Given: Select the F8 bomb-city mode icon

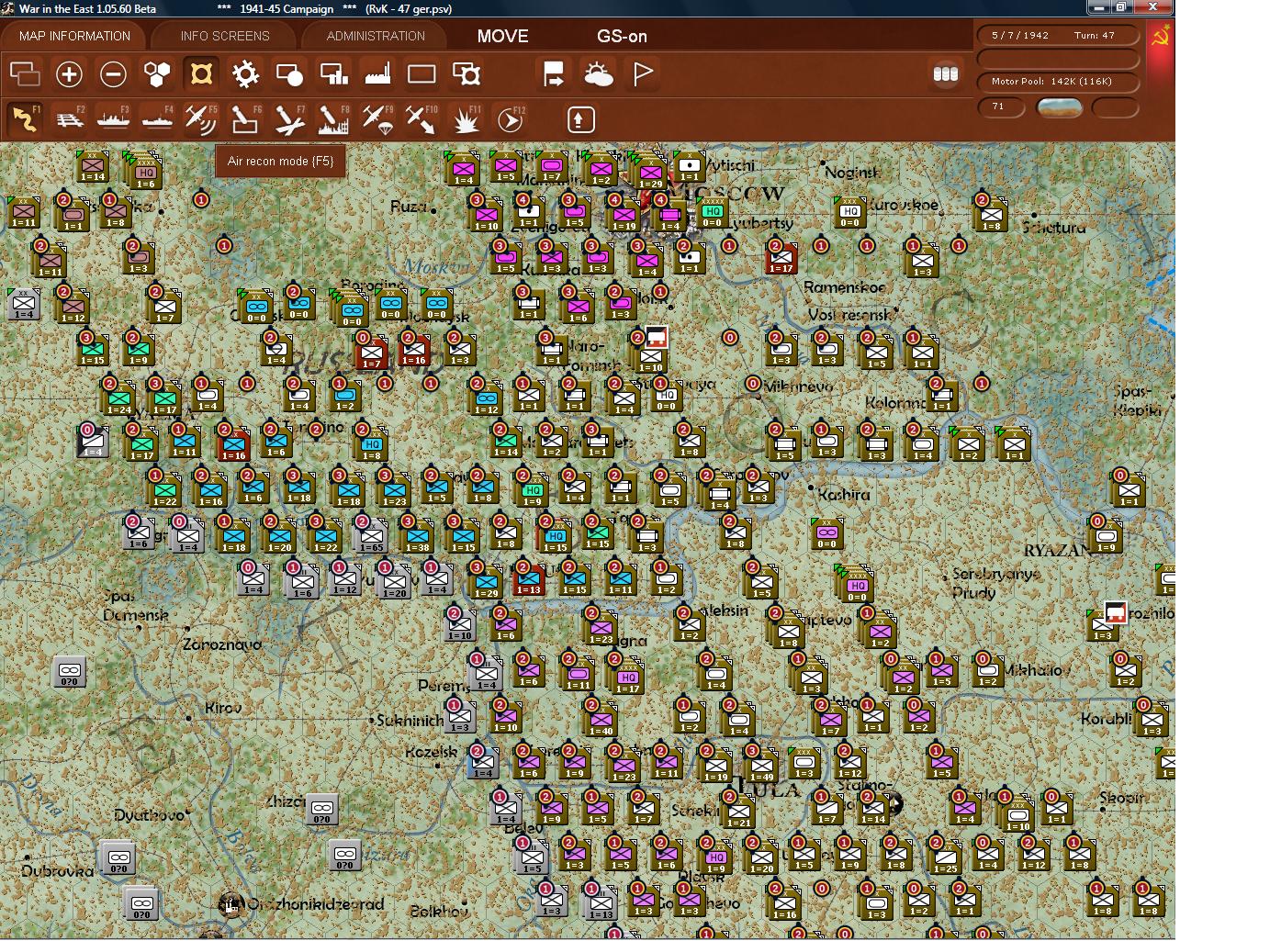Looking at the screenshot, I should pyautogui.click(x=333, y=119).
